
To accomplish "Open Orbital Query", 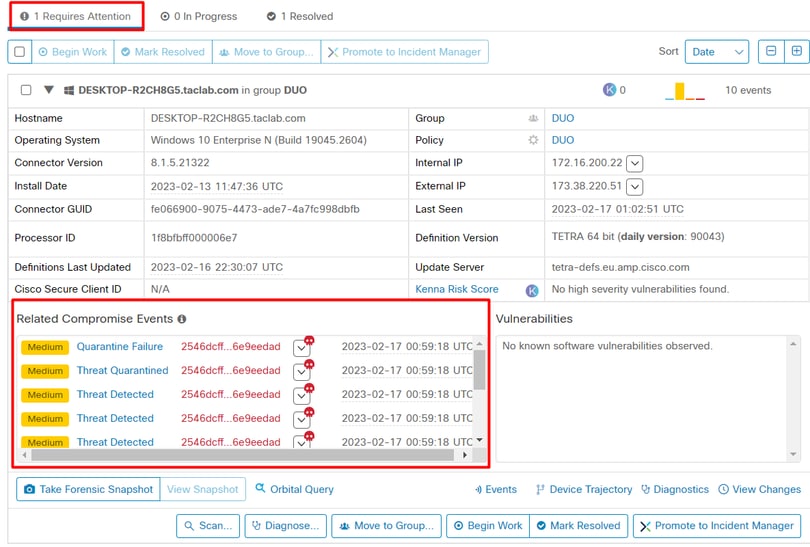I will [294, 489].
